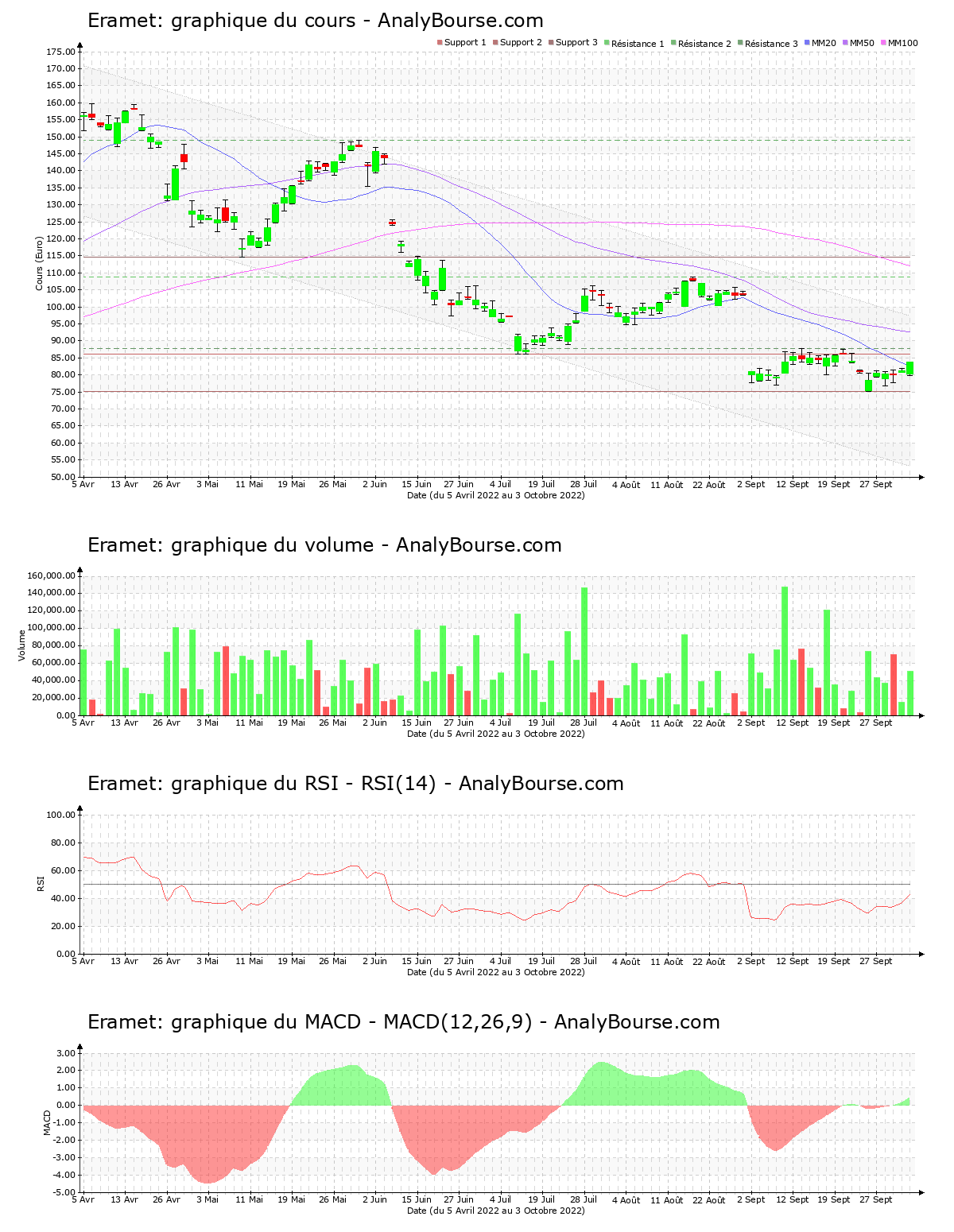Screen dimensions: 954x1232
Task: Click '2 Sept' on the volume chart date axis
Action: [750, 723]
